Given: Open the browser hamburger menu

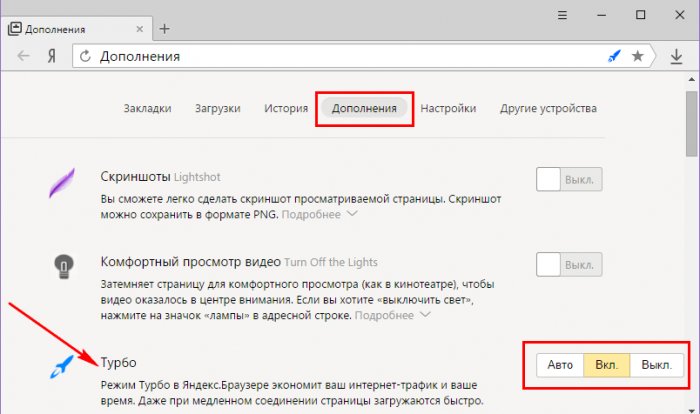Looking at the screenshot, I should click(x=562, y=15).
